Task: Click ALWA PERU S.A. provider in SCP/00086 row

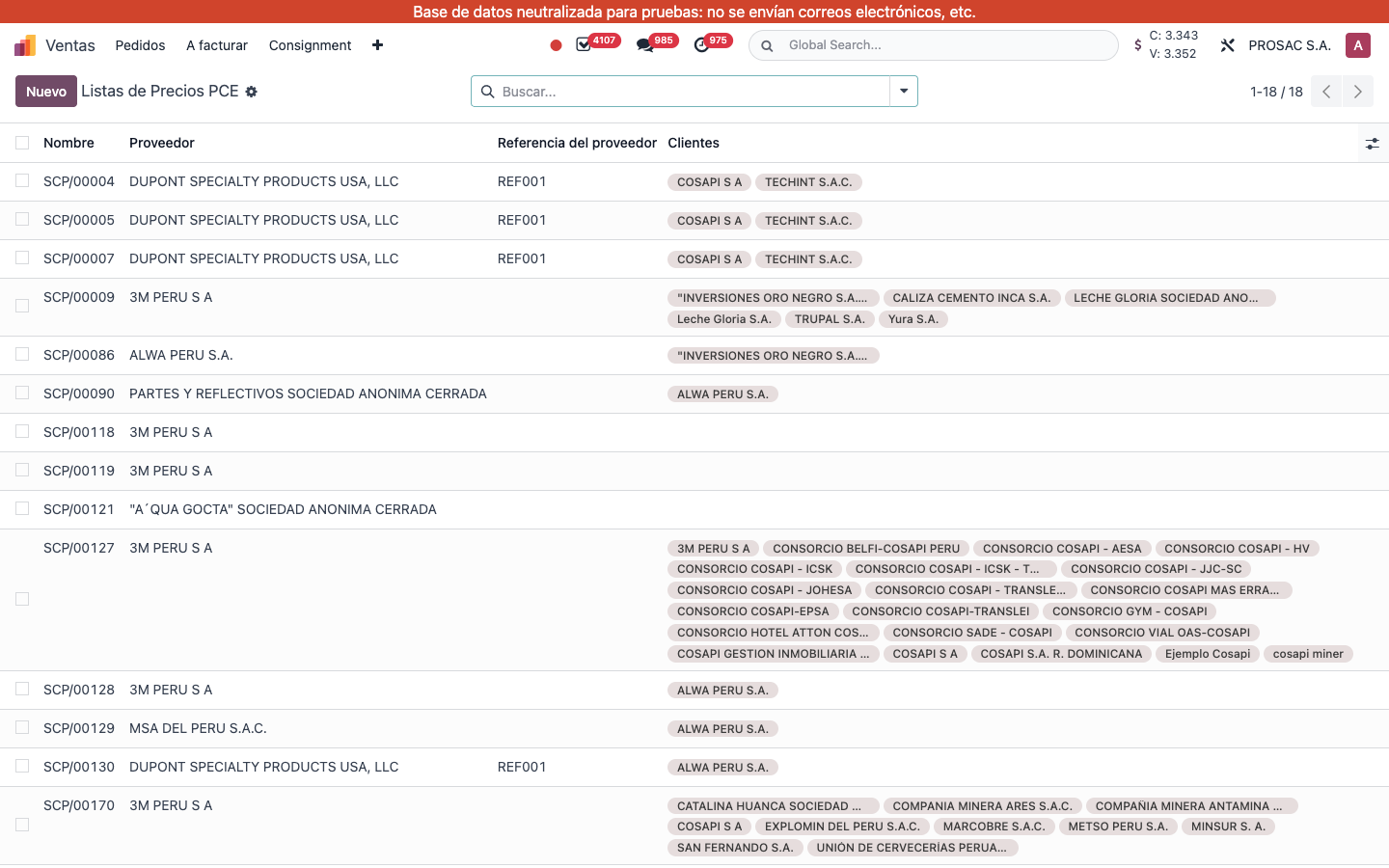Action: coord(181,355)
